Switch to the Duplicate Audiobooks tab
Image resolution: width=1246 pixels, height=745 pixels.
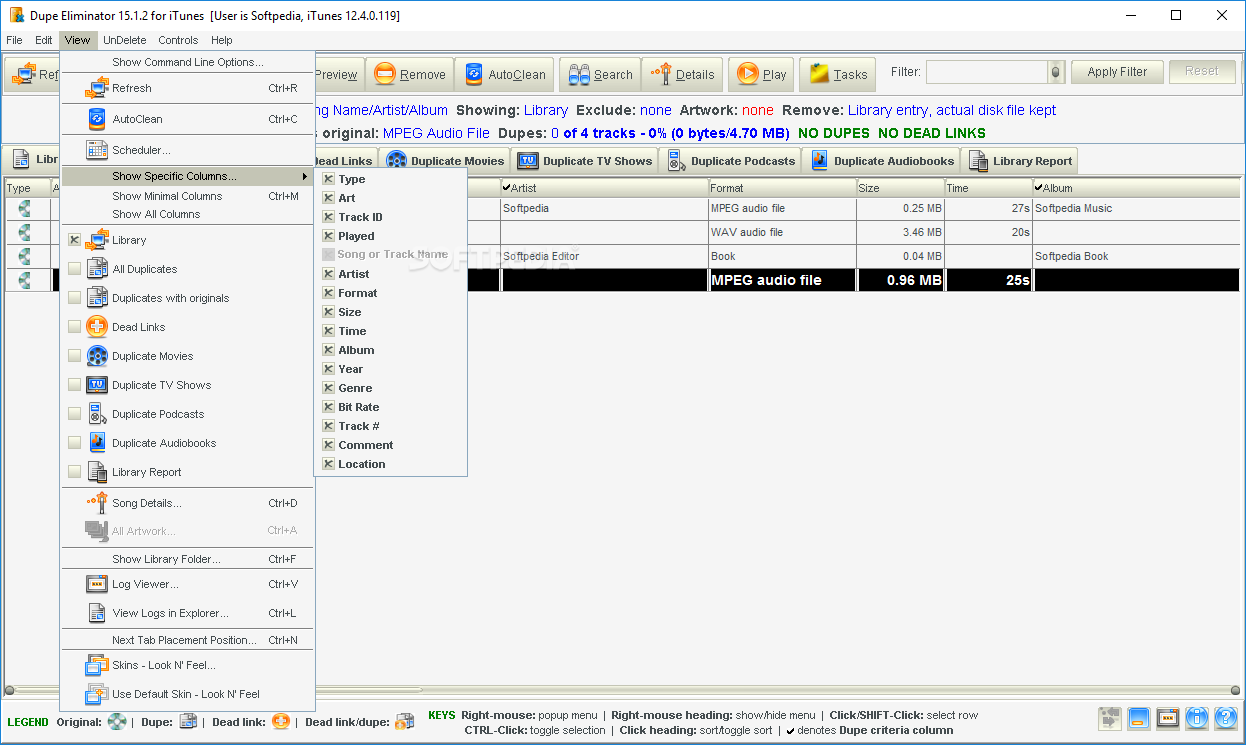881,160
